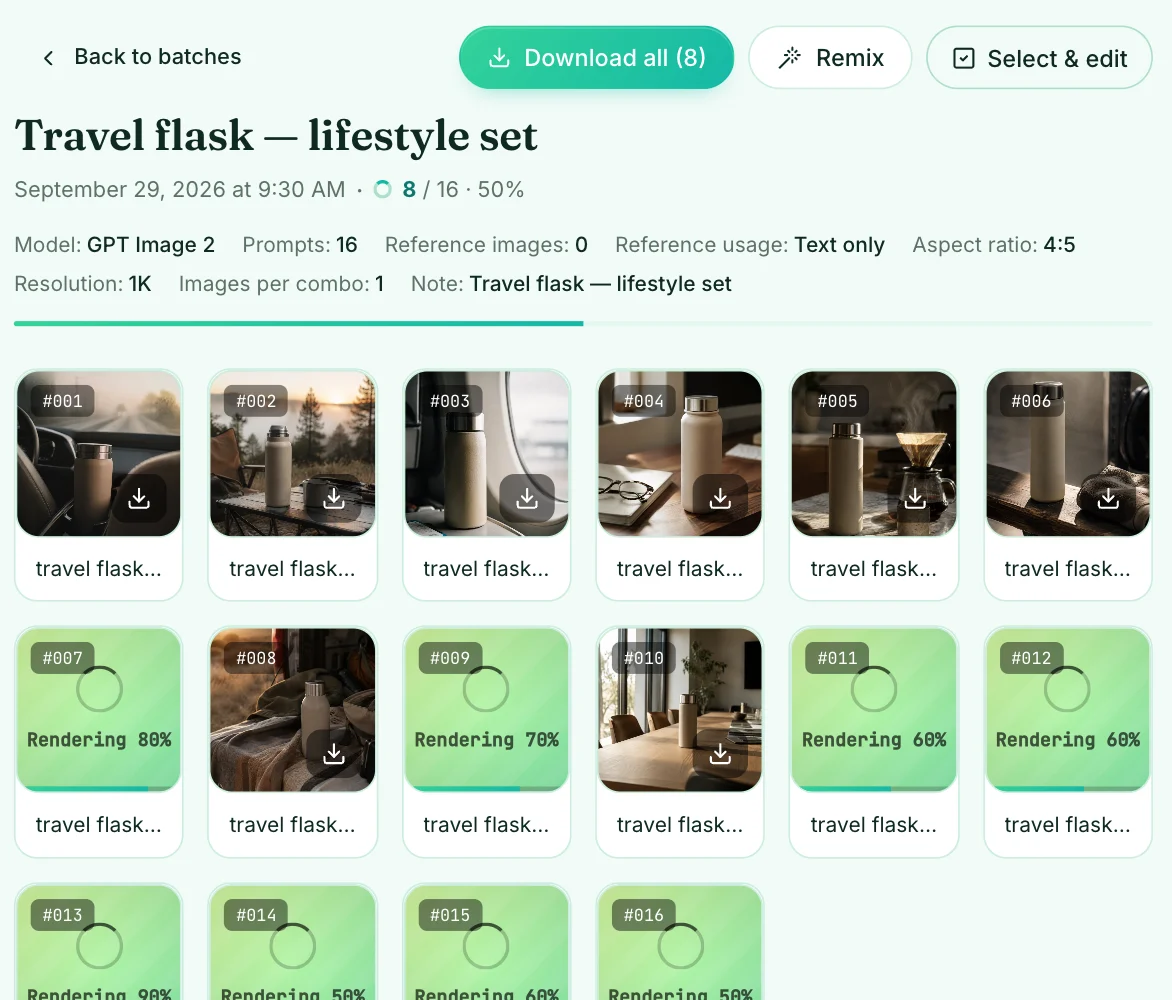Screen dimensions: 1172x1000
Task: Click the download icon on image #001
Action: pyautogui.click(x=139, y=498)
